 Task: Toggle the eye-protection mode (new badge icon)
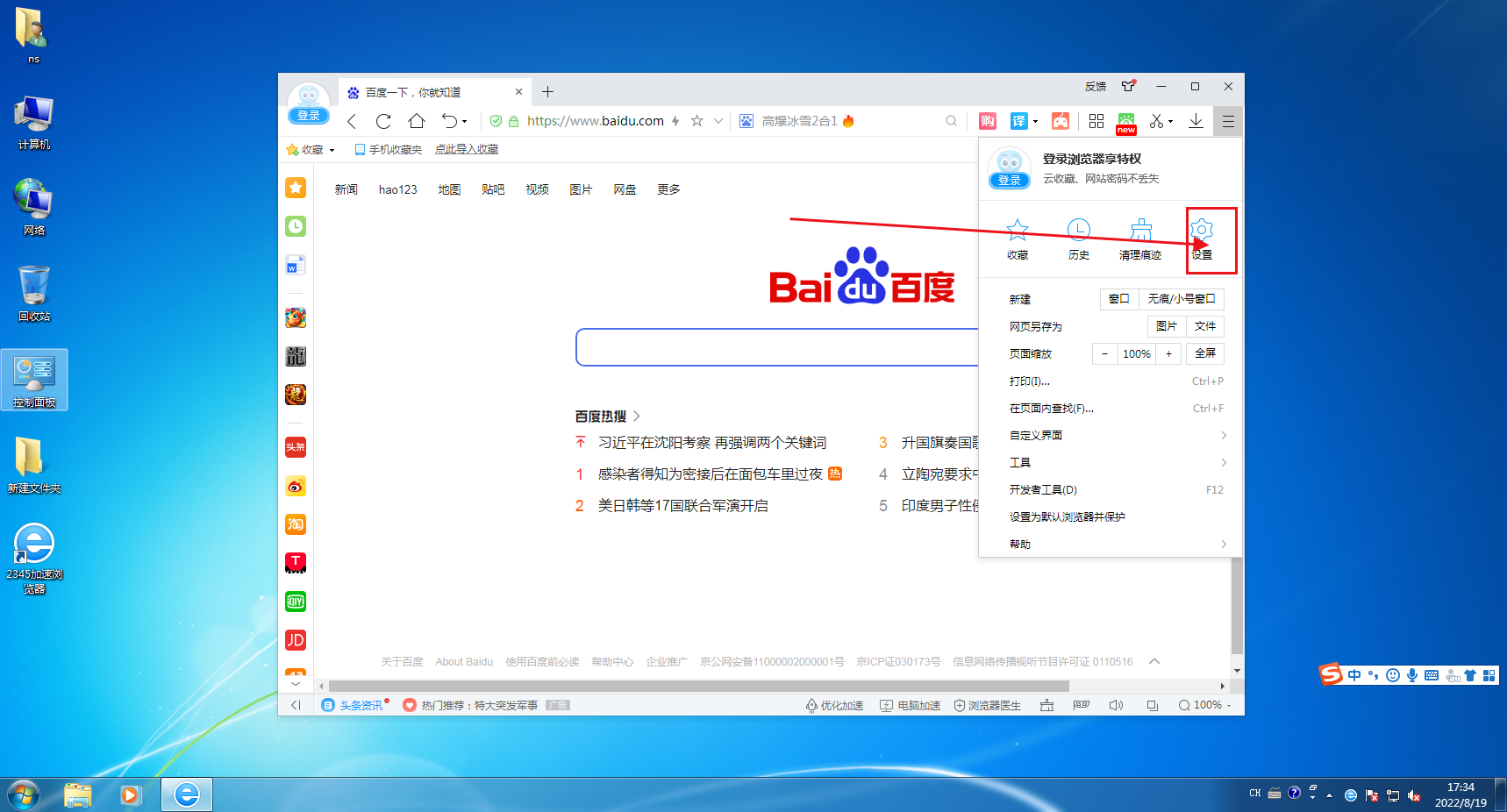coord(1125,121)
